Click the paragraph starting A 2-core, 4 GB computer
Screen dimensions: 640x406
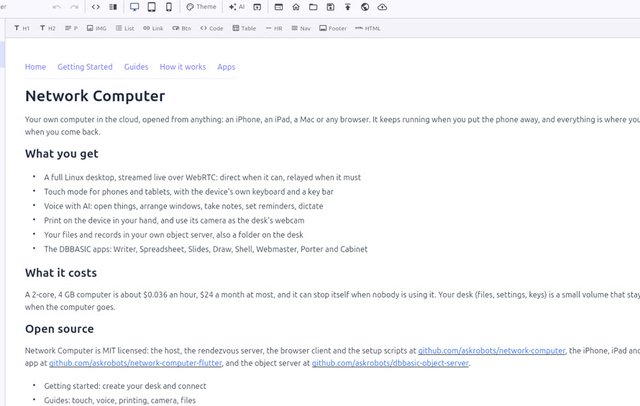[x=332, y=301]
